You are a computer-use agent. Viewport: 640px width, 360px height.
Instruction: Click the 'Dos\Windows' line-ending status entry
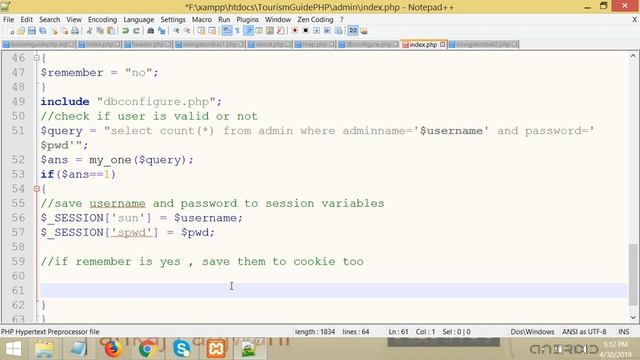coord(532,332)
